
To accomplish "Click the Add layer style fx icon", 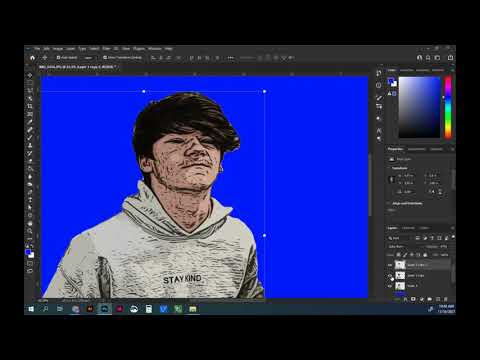I will [x=405, y=299].
